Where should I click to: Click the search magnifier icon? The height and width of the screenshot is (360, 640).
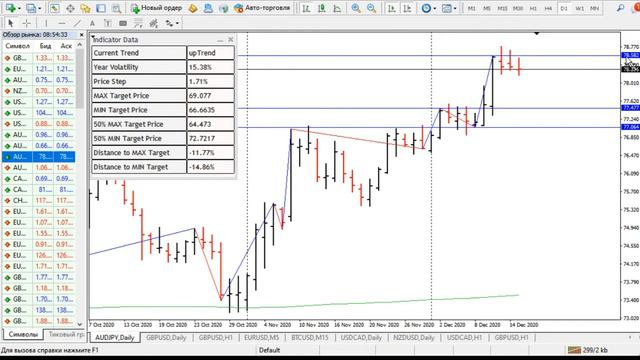tap(620, 8)
